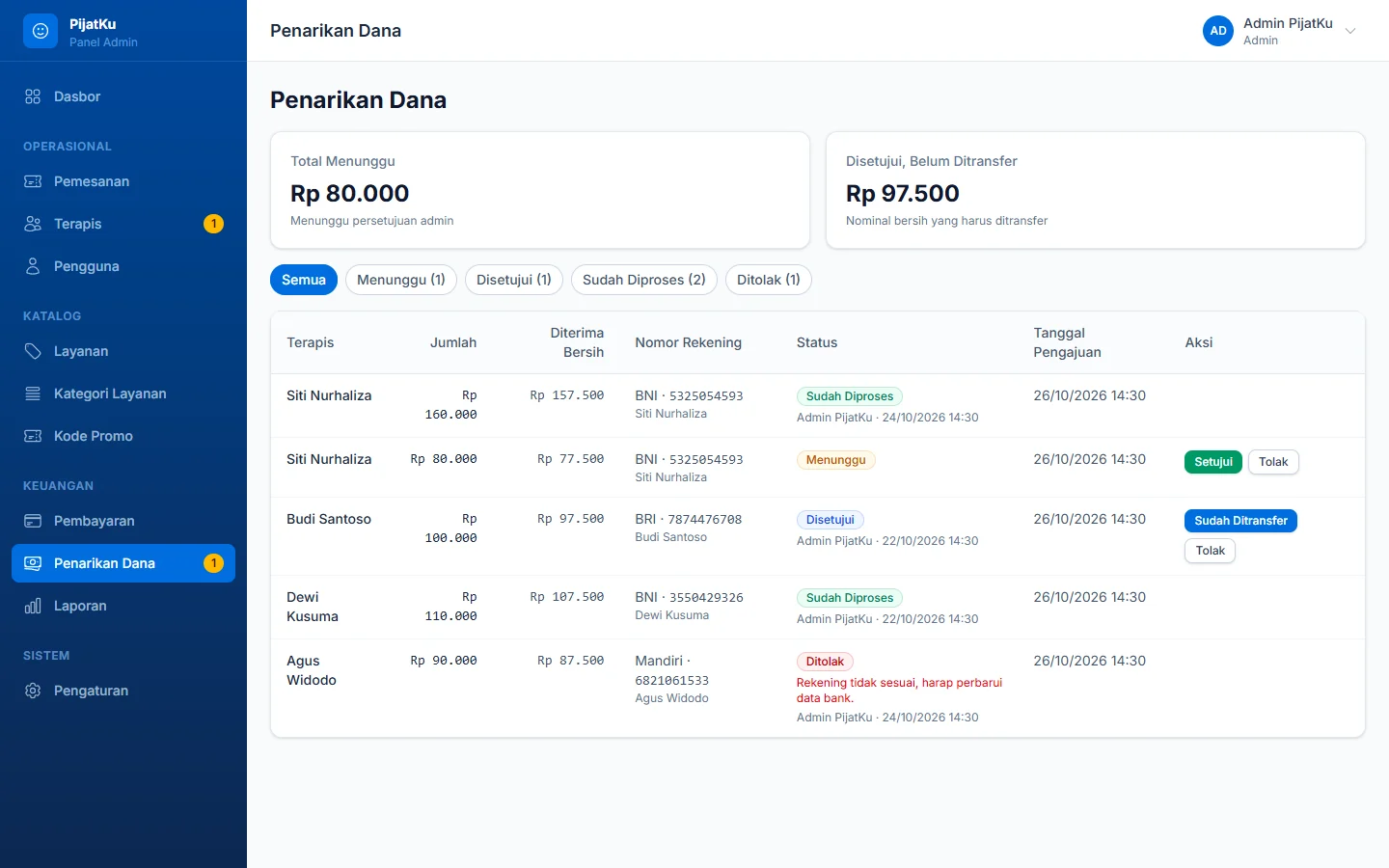Click the AD avatar circle

[1218, 31]
